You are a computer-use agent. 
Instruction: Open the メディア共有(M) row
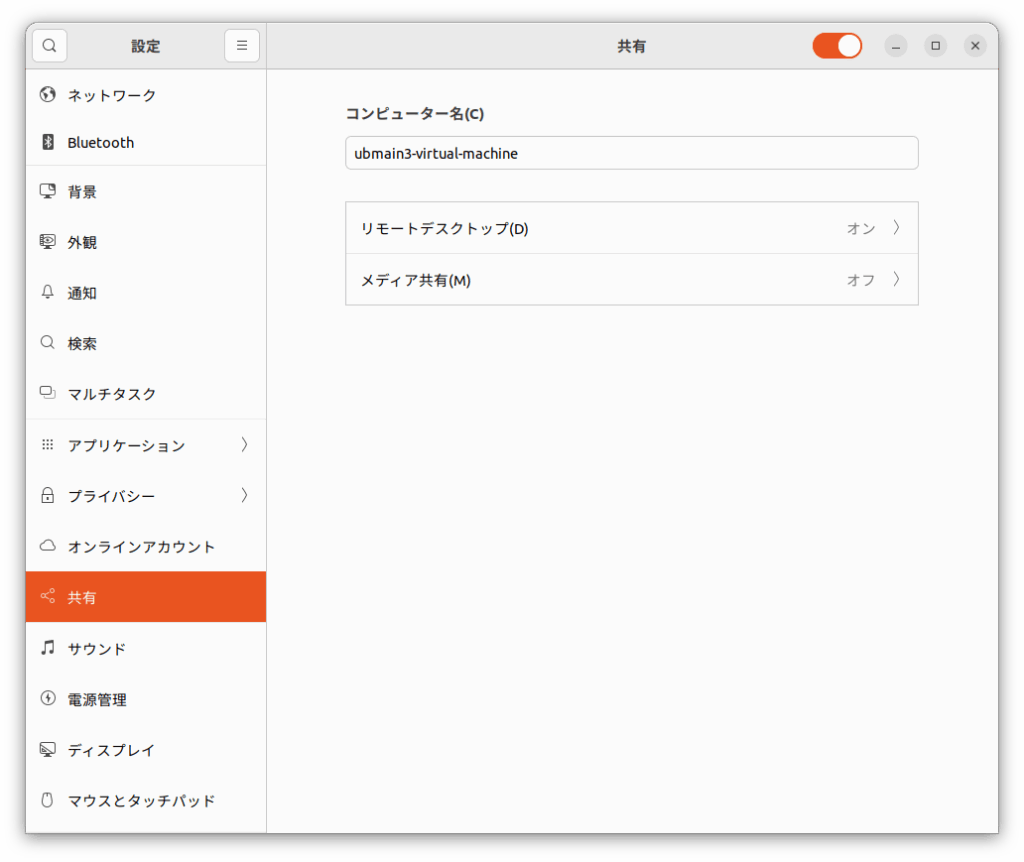pyautogui.click(x=632, y=279)
